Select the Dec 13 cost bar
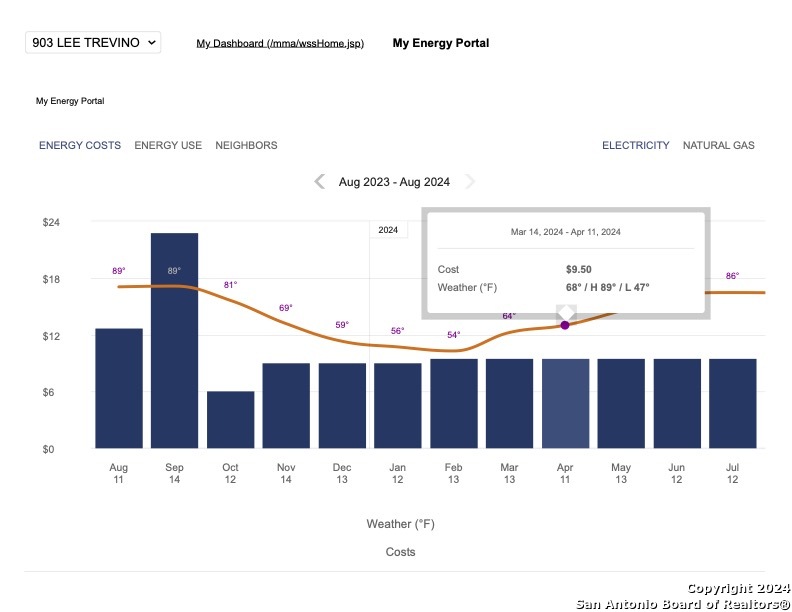Viewport: 792px width, 612px height. point(342,405)
